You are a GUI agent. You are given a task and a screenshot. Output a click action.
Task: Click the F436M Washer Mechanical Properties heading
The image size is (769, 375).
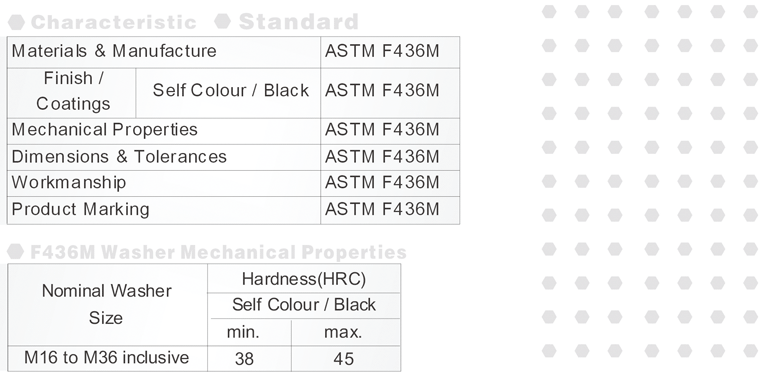click(x=218, y=252)
